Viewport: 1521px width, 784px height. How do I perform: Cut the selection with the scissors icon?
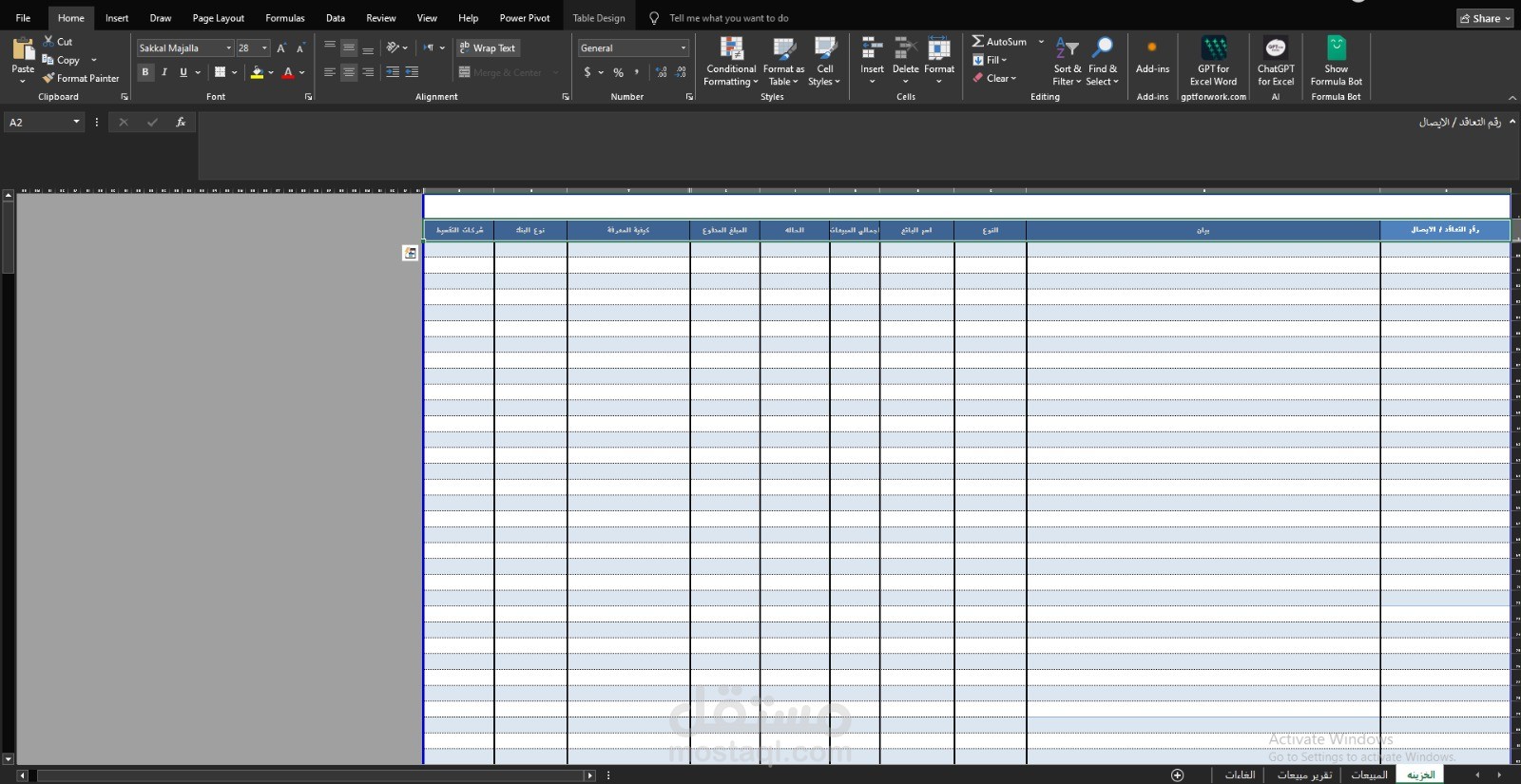pos(48,41)
